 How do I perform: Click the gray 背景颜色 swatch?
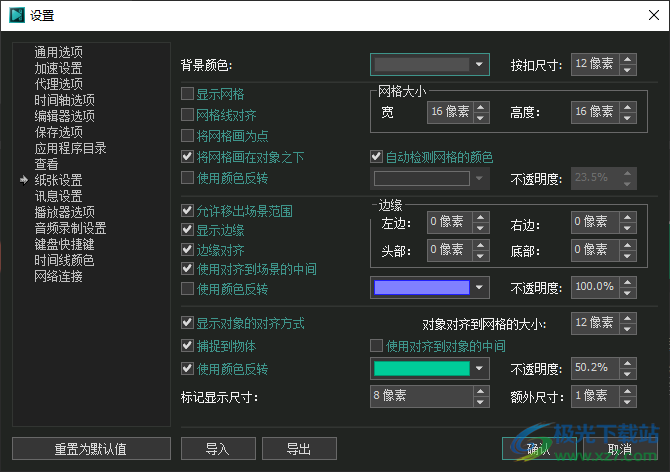(422, 64)
